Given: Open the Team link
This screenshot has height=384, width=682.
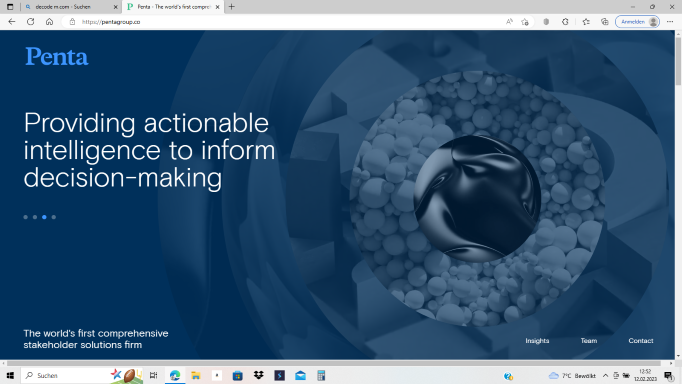Looking at the screenshot, I should pos(589,341).
